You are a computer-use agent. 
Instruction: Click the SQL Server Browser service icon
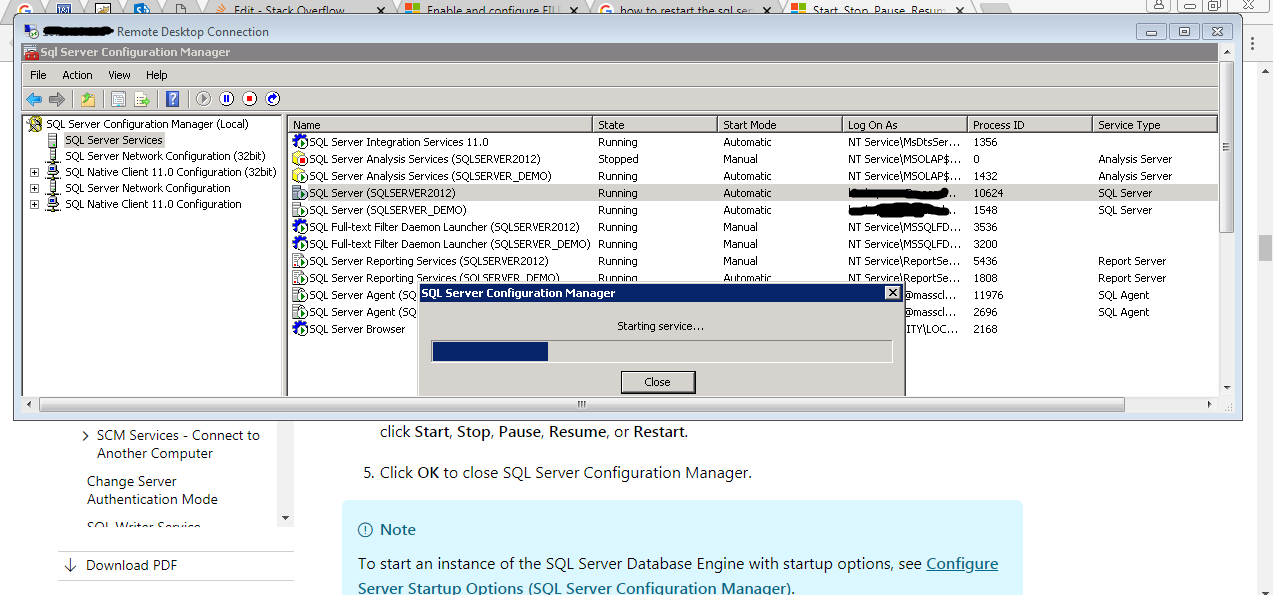[300, 329]
